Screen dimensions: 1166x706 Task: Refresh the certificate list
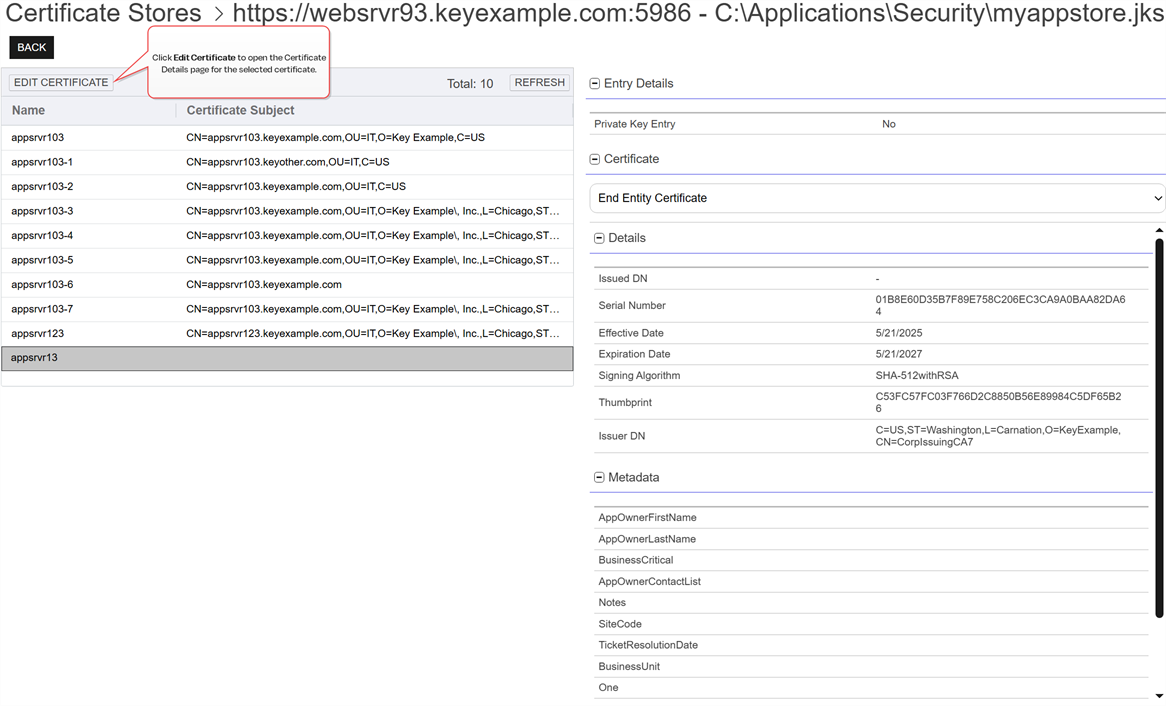click(540, 83)
